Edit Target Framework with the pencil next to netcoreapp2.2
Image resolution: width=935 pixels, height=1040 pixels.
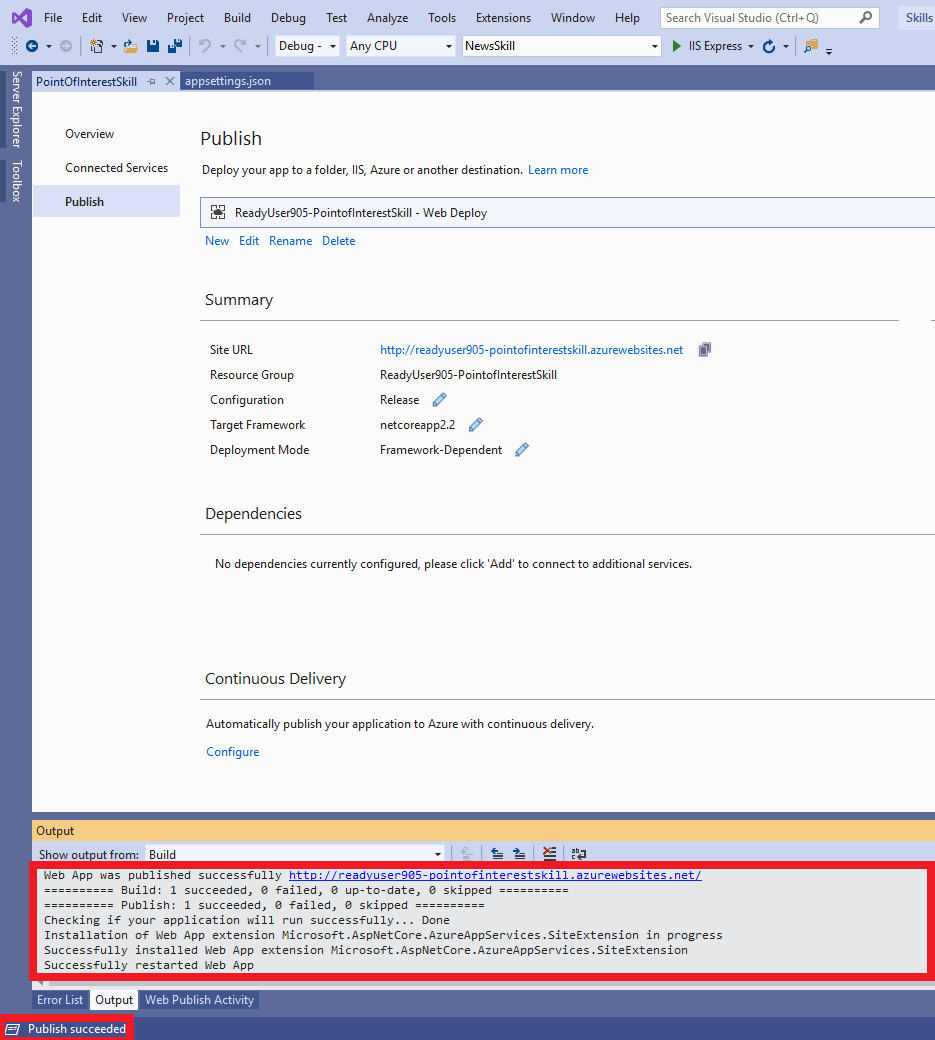point(475,424)
